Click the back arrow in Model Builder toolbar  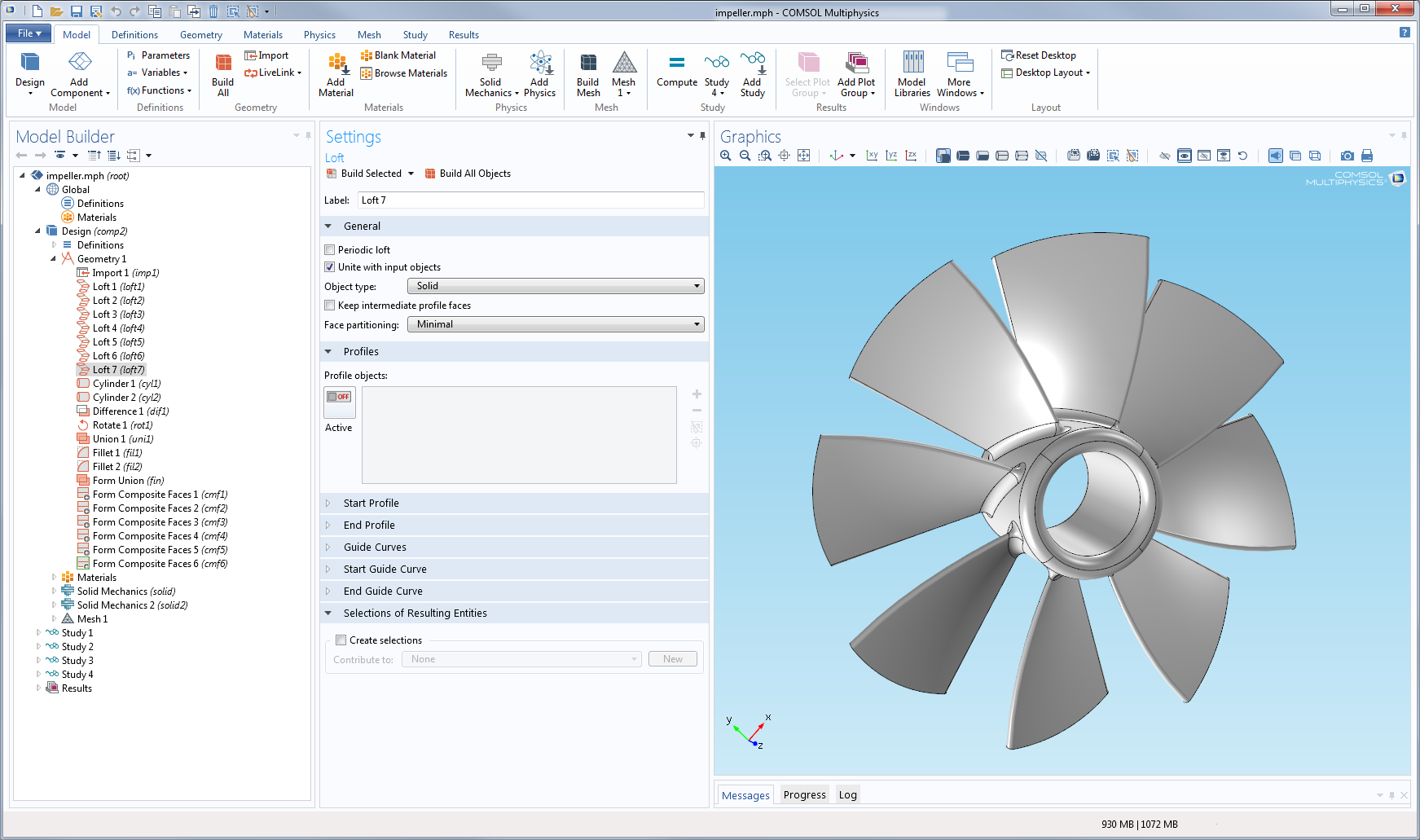click(x=21, y=156)
